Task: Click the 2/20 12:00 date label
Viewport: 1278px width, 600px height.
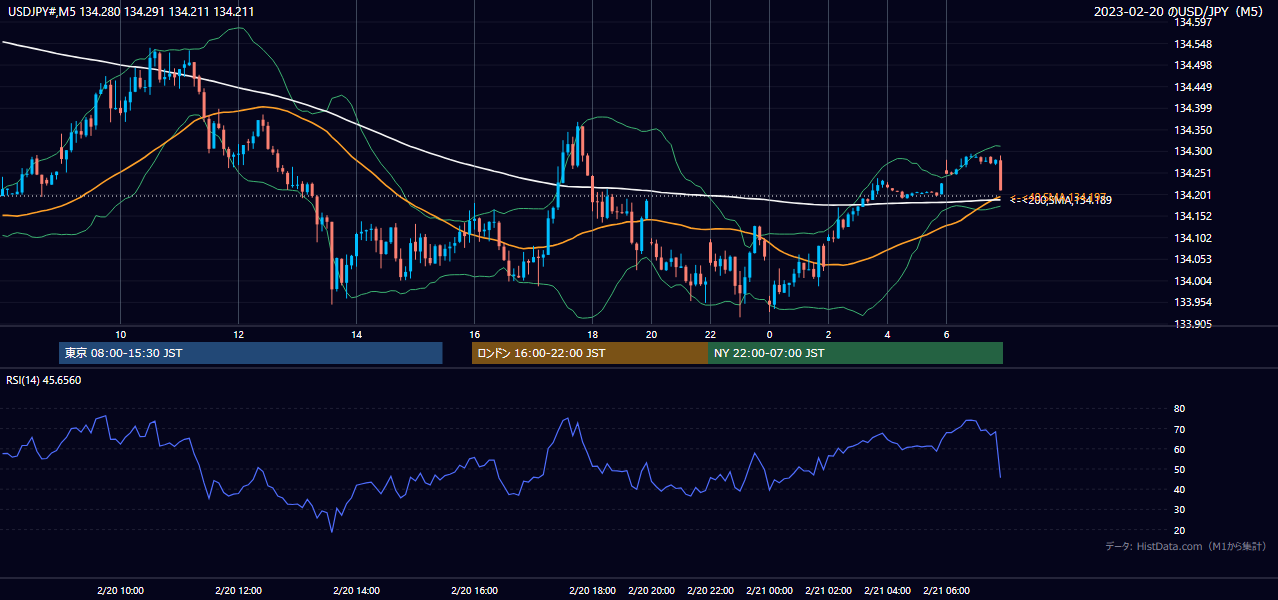Action: 238,591
